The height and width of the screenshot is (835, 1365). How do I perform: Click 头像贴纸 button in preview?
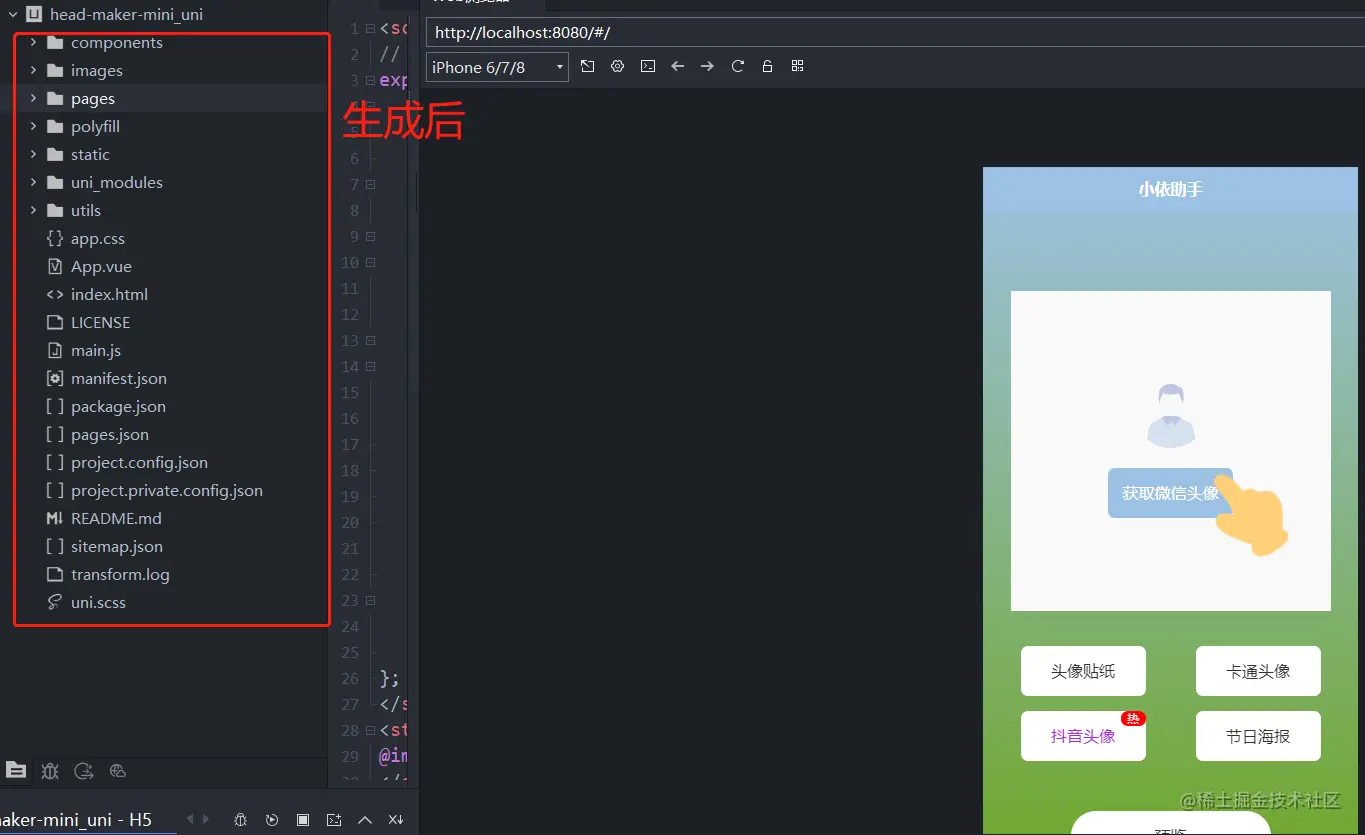coord(1083,671)
